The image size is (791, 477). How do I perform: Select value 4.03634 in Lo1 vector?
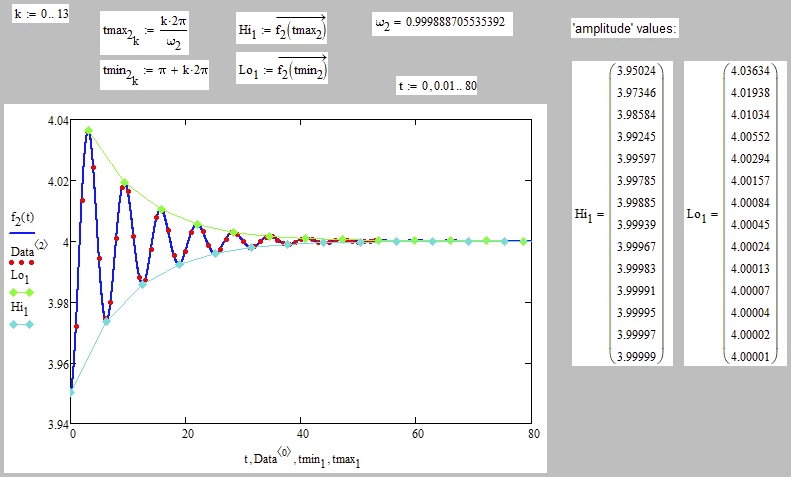751,71
